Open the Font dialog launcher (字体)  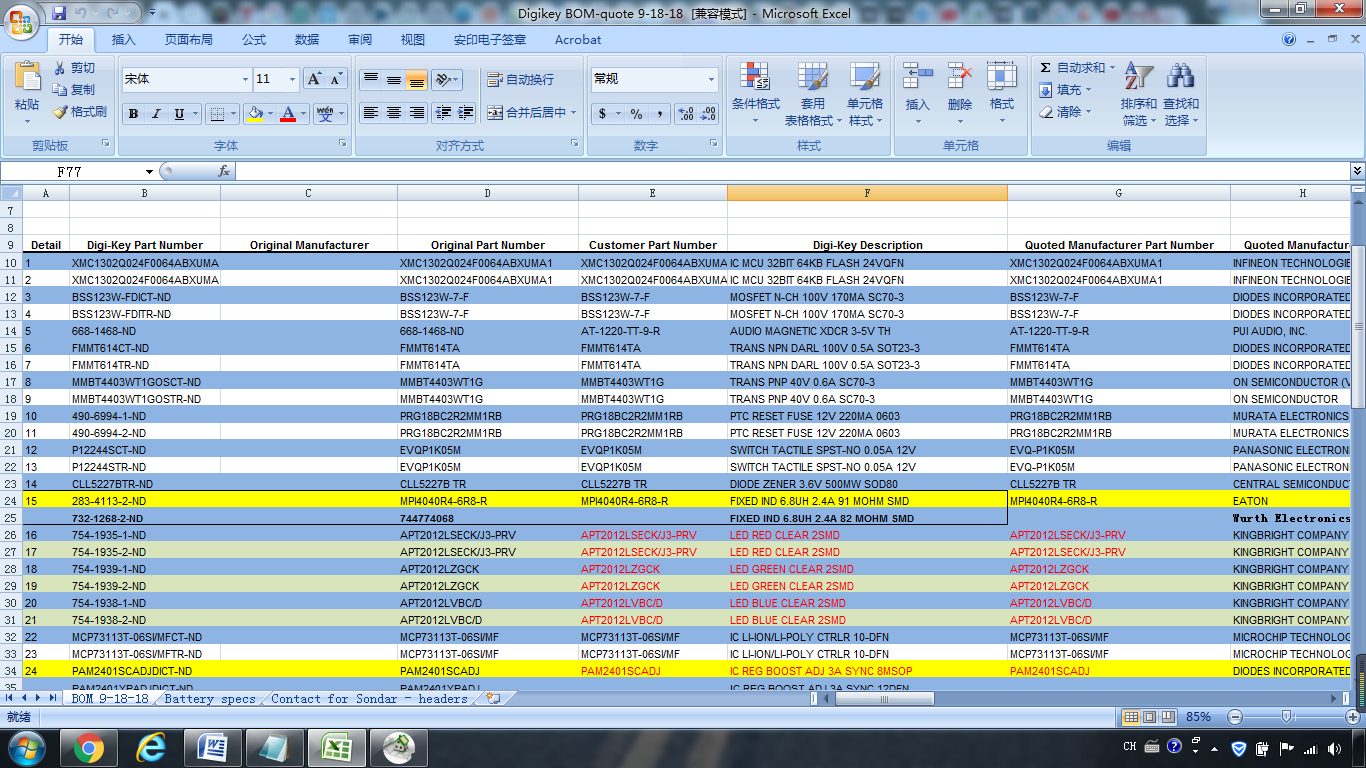point(343,144)
